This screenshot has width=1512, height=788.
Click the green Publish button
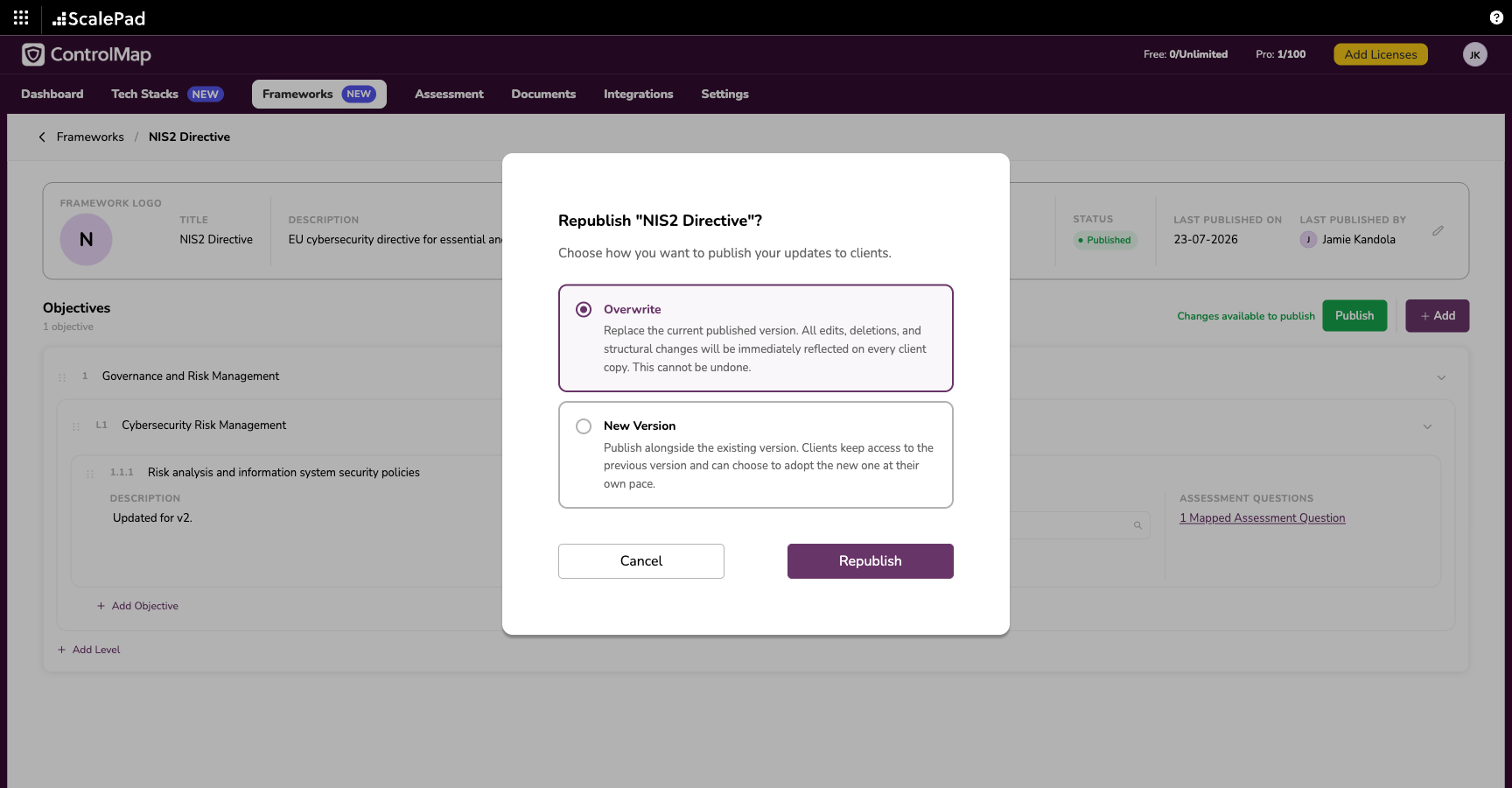[x=1354, y=315]
